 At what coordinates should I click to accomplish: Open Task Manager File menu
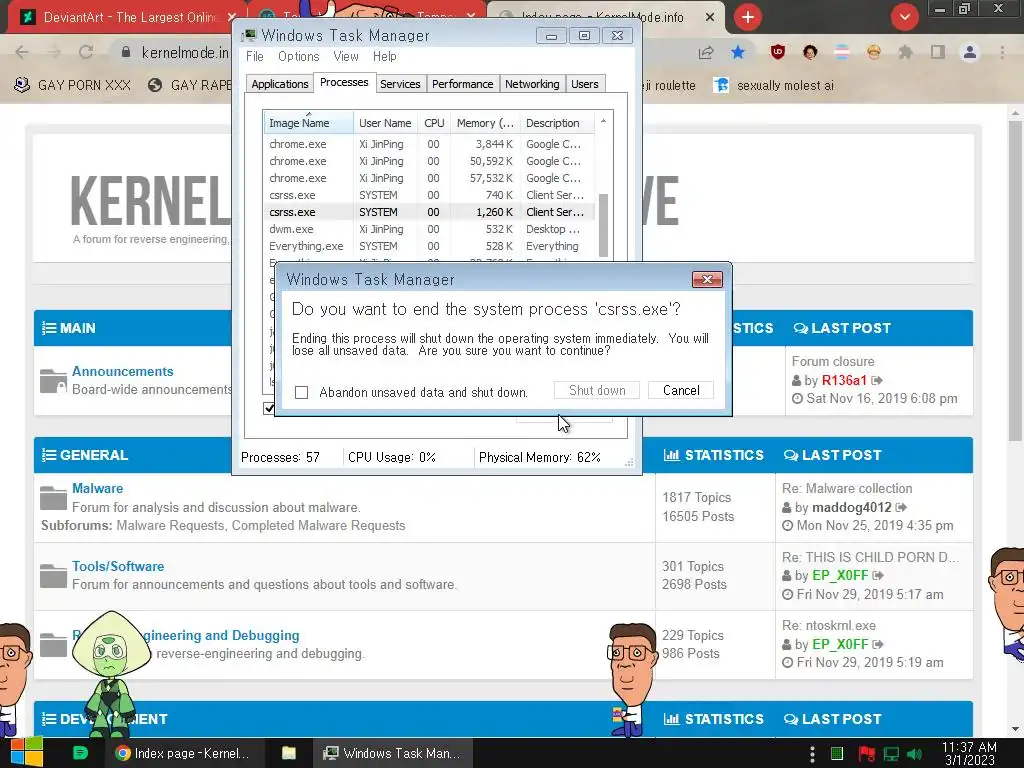click(x=255, y=57)
